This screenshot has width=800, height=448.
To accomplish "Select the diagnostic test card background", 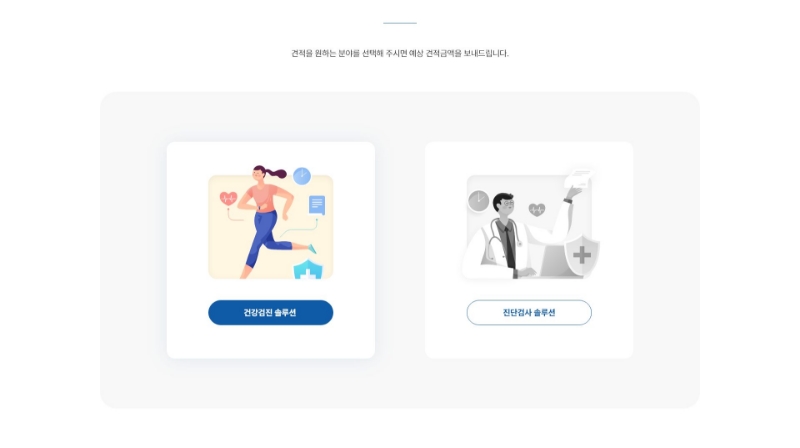I will pyautogui.click(x=529, y=250).
